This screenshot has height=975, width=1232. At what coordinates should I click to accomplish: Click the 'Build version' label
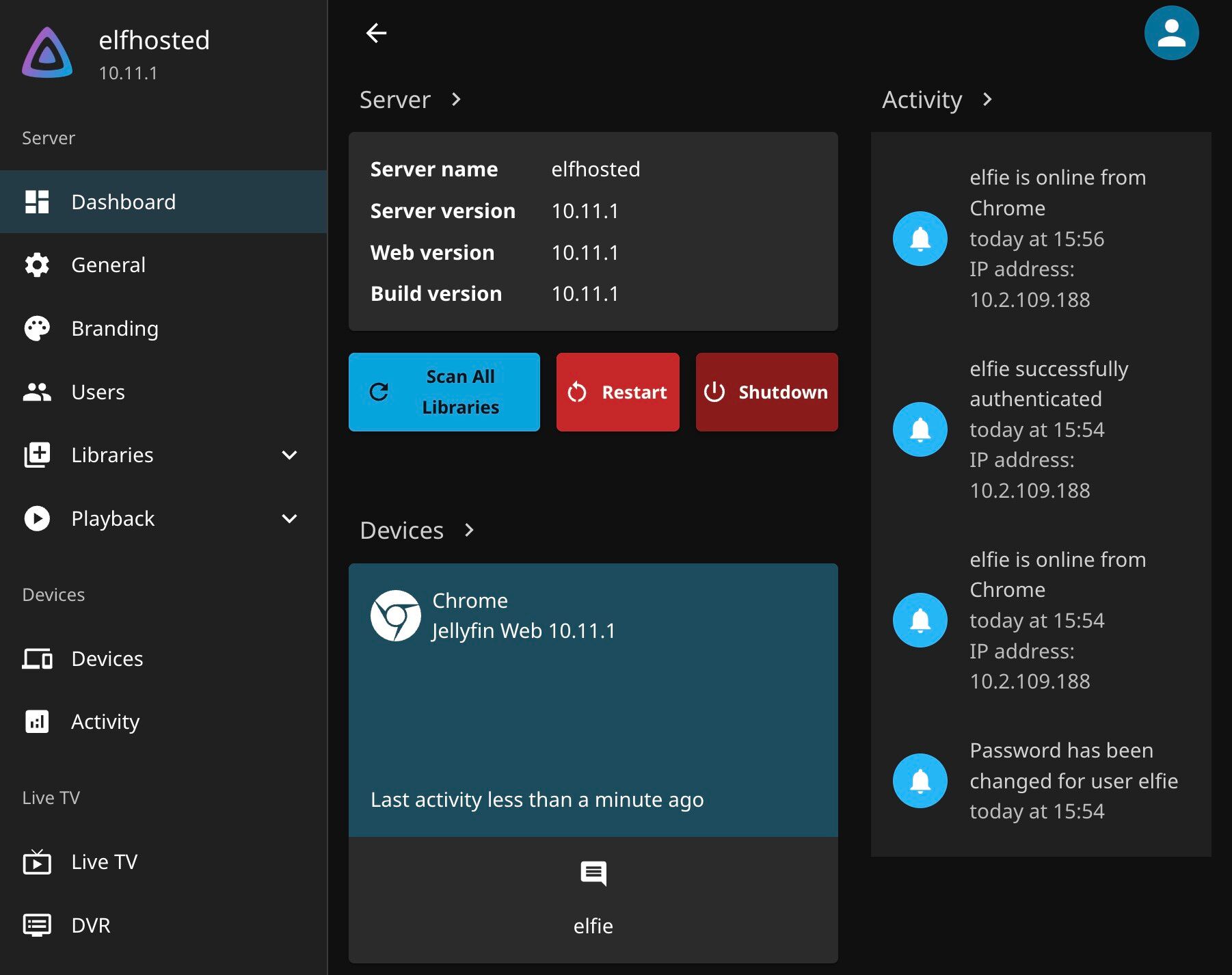click(436, 293)
